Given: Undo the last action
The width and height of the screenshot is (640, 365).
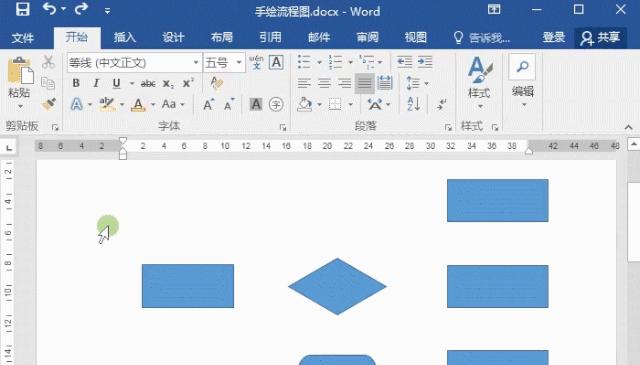Looking at the screenshot, I should 49,9.
